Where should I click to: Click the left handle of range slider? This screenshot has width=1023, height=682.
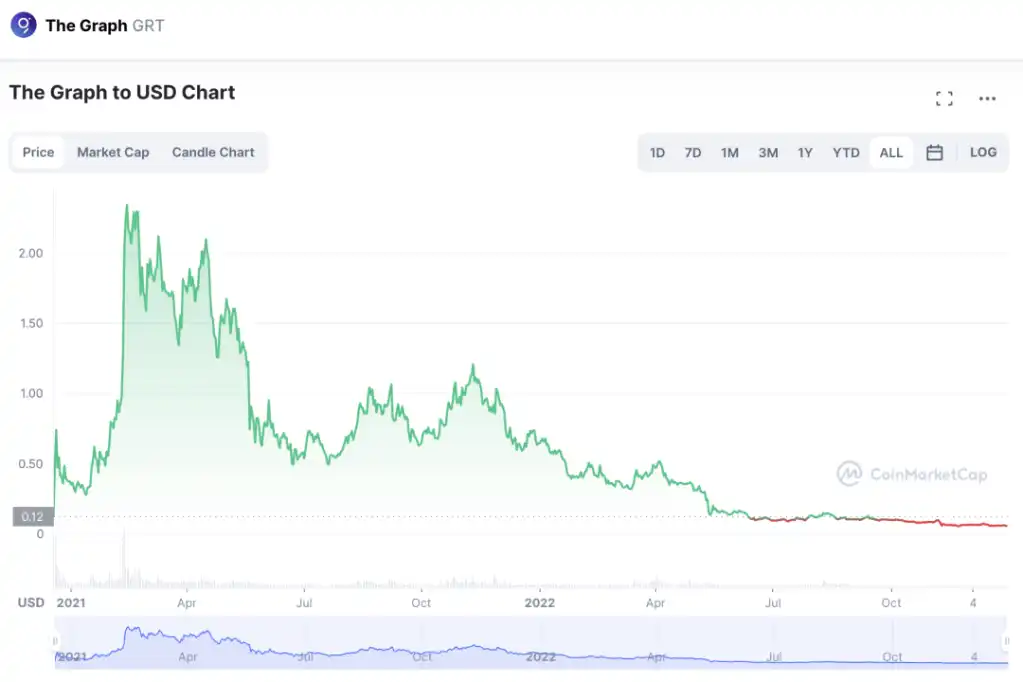(x=56, y=641)
